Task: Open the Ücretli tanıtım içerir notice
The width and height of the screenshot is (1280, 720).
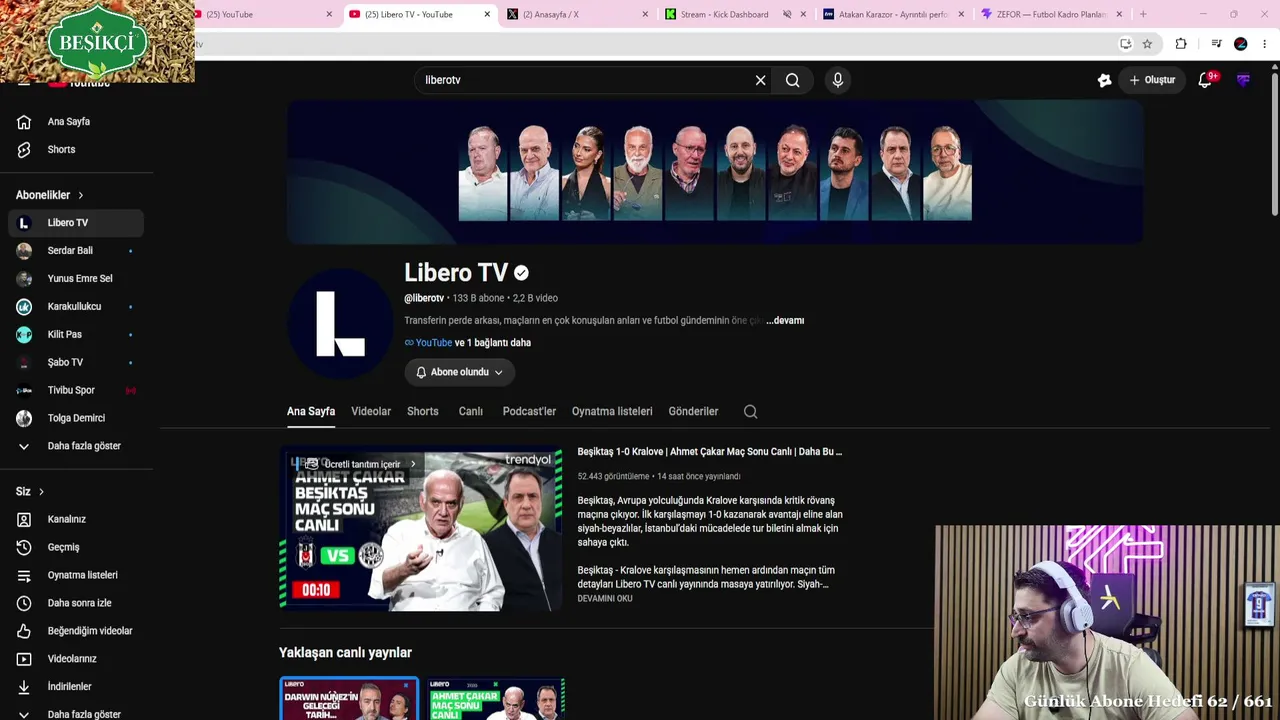Action: [x=360, y=464]
